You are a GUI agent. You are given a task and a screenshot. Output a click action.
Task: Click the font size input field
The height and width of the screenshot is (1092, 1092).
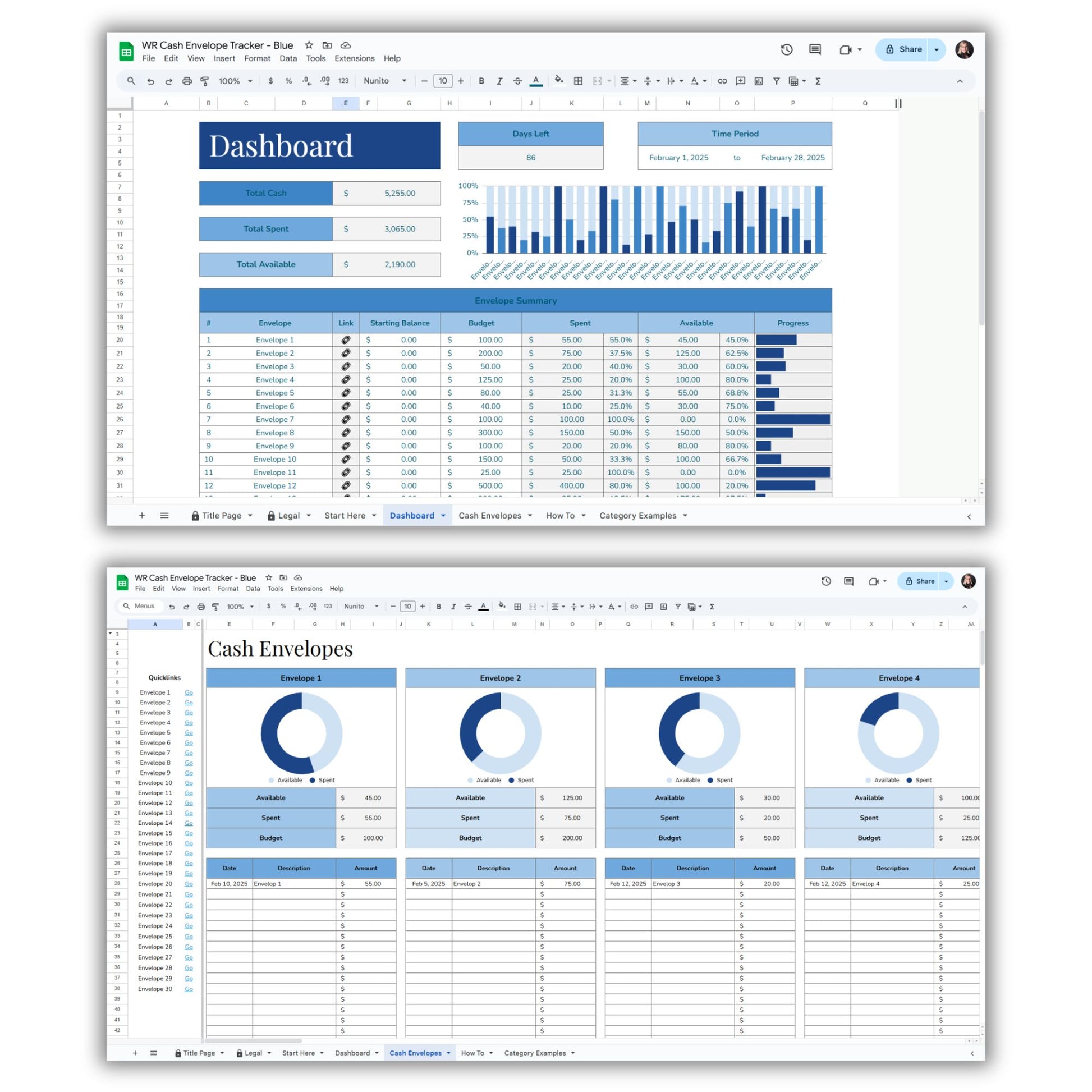443,81
